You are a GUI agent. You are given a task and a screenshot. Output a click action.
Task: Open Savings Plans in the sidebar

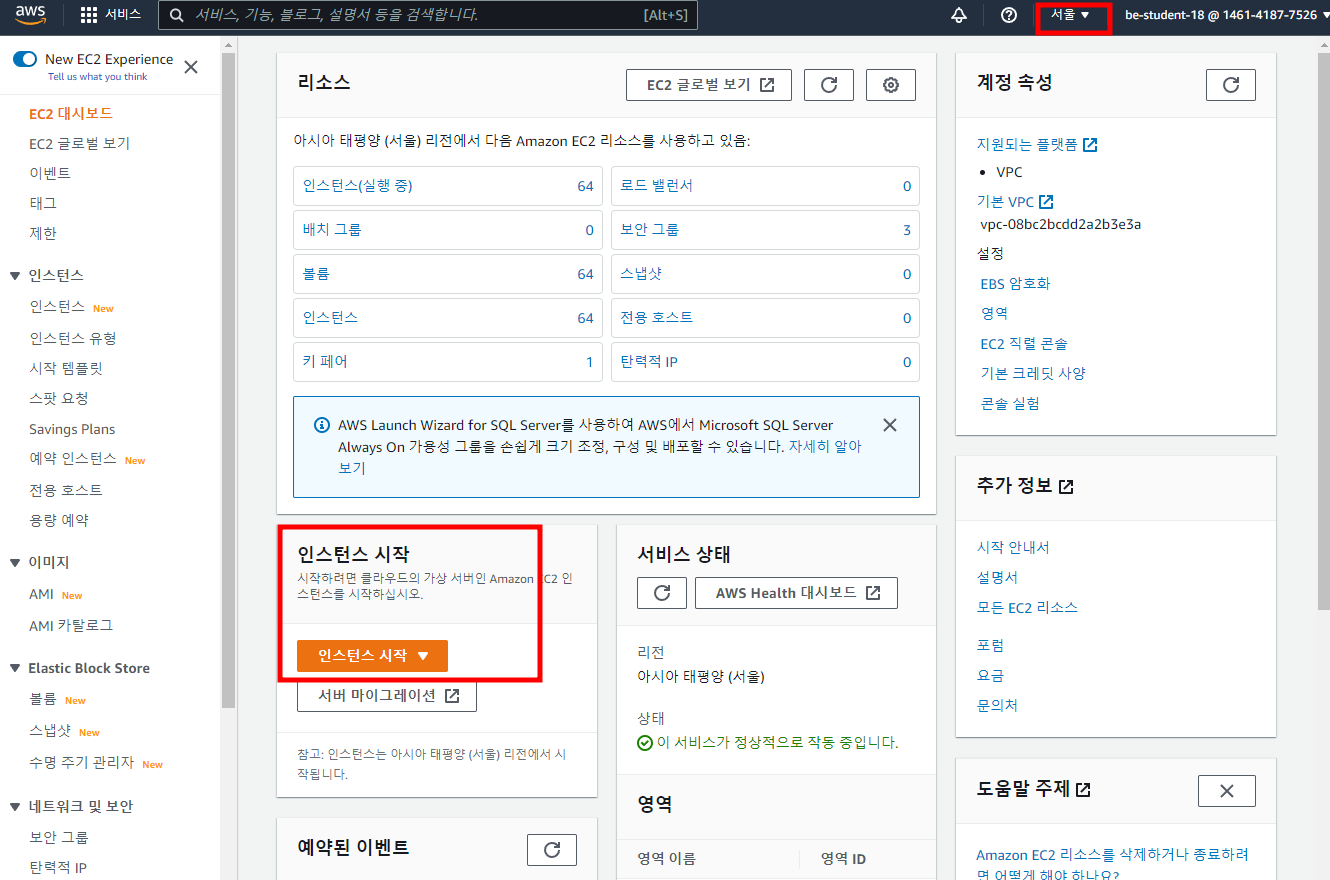click(x=72, y=429)
